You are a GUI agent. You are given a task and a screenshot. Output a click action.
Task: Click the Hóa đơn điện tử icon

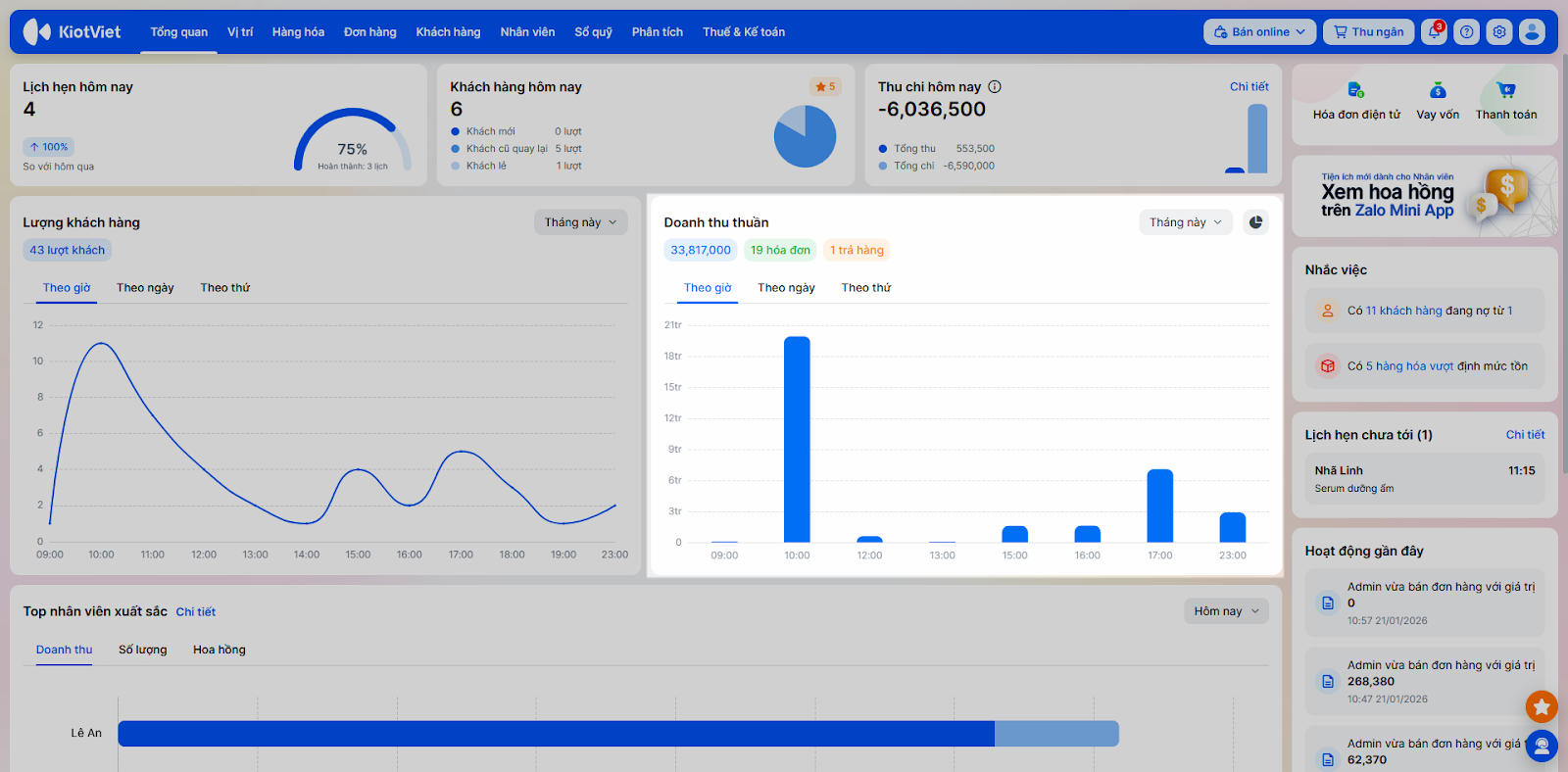[x=1355, y=91]
